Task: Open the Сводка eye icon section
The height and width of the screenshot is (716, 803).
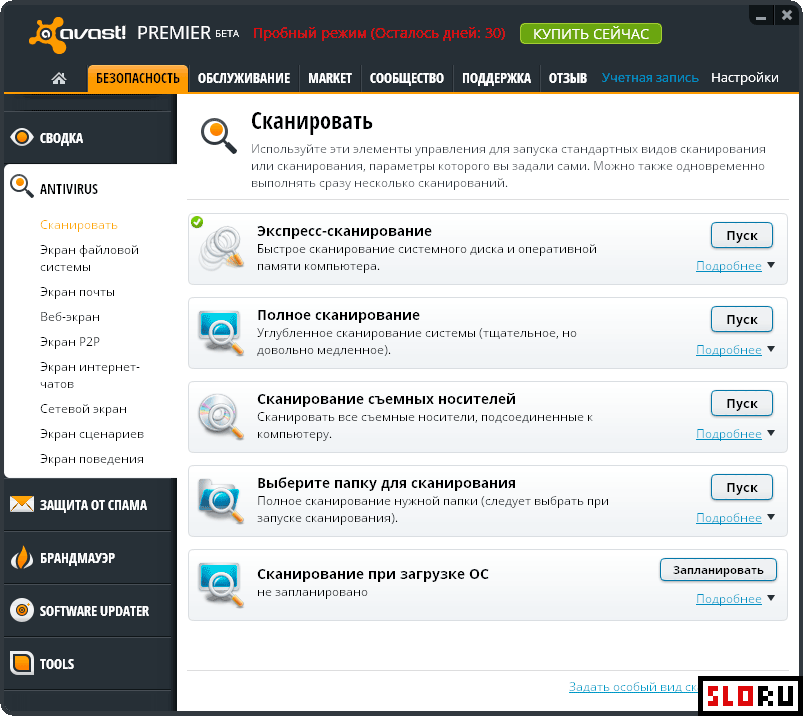Action: pos(22,137)
